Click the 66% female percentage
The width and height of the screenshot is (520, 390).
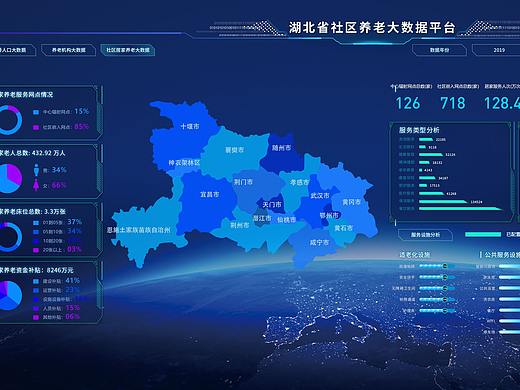[59, 185]
